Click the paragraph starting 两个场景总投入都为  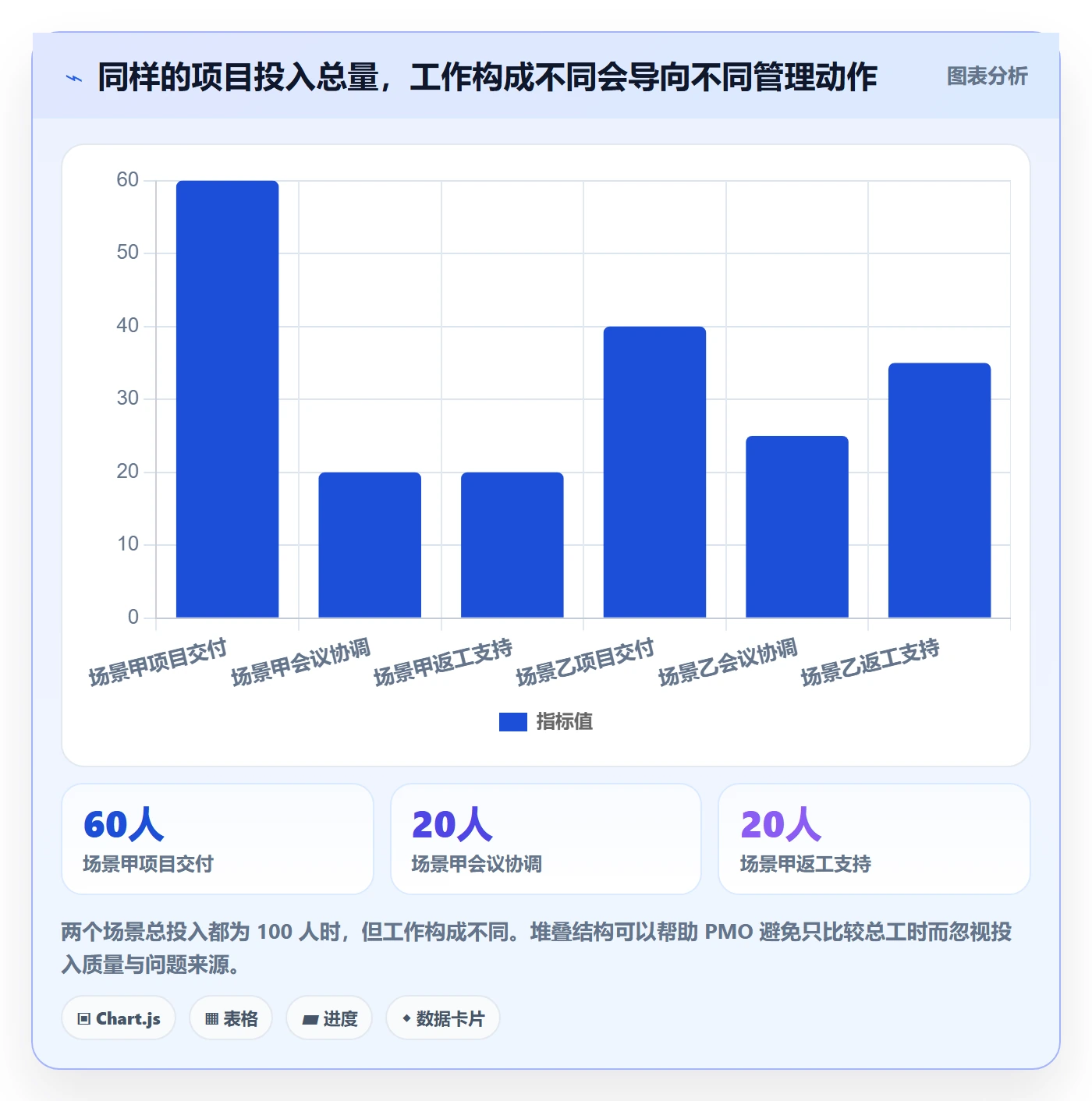537,948
